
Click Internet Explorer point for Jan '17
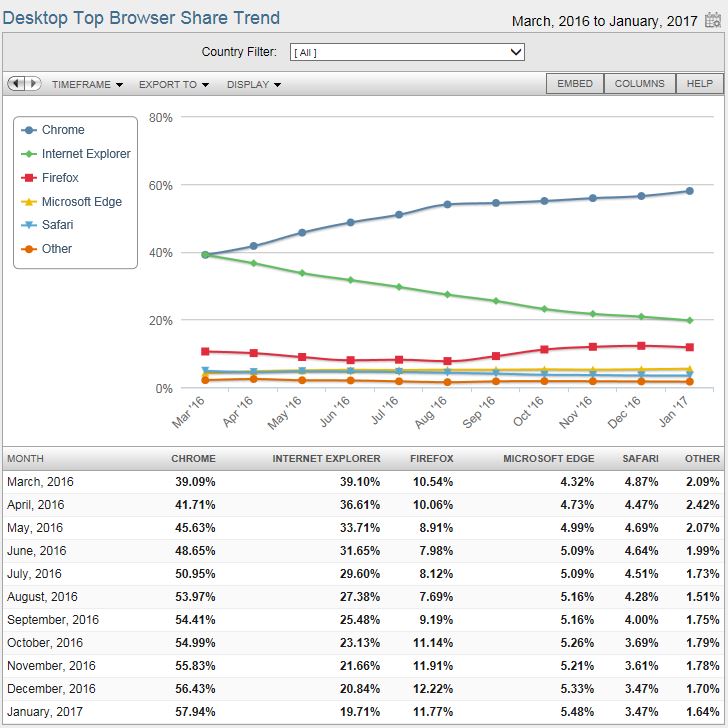pyautogui.click(x=689, y=321)
